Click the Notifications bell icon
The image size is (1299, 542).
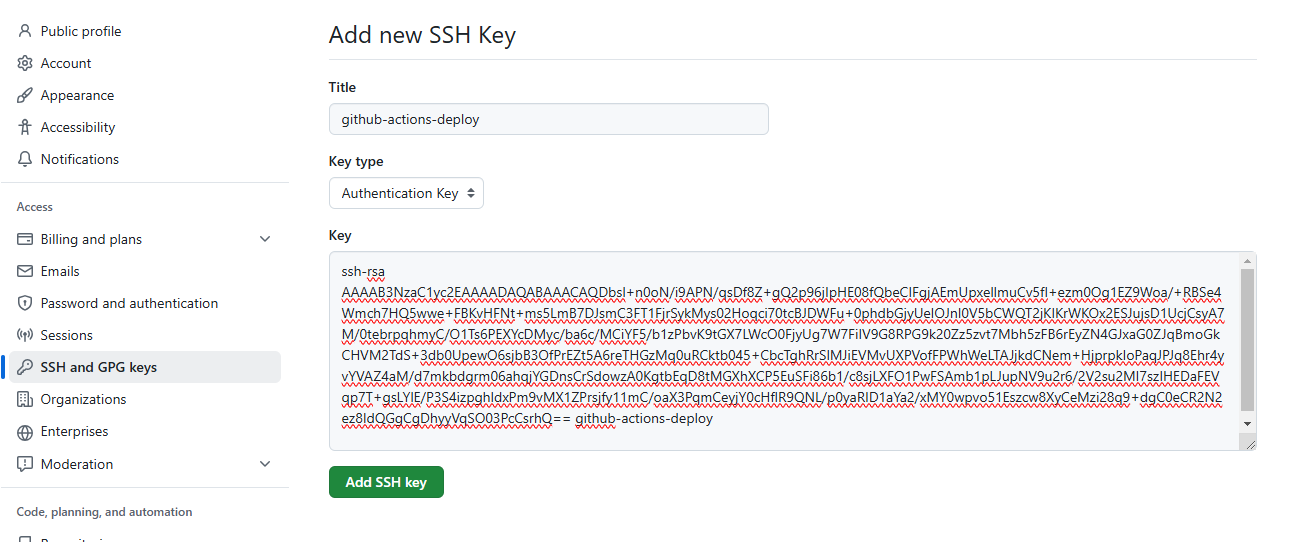pyautogui.click(x=25, y=159)
